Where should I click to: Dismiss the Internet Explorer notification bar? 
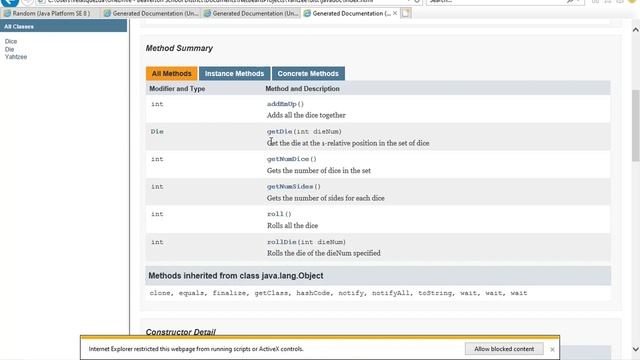(552, 349)
